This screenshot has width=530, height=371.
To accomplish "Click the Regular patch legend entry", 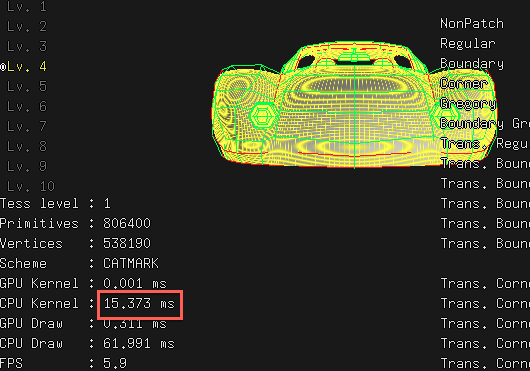I will click(468, 44).
